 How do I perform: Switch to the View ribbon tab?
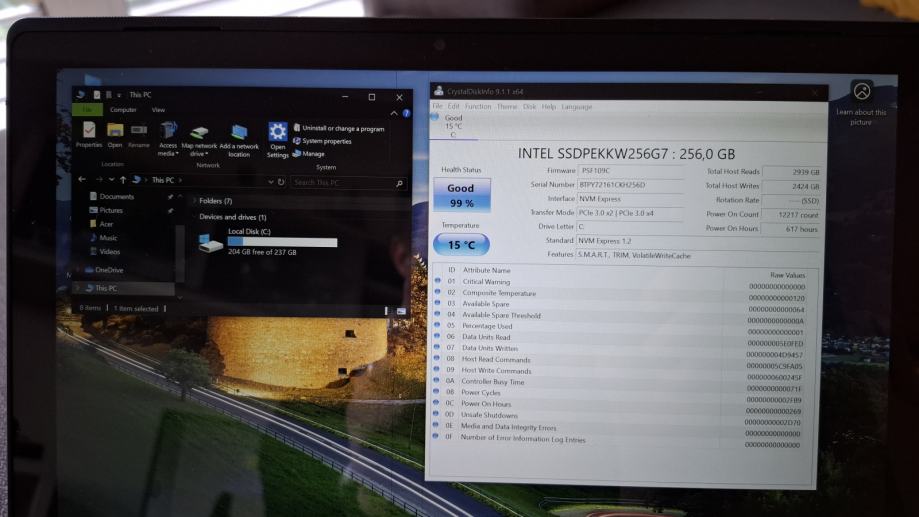(x=158, y=110)
